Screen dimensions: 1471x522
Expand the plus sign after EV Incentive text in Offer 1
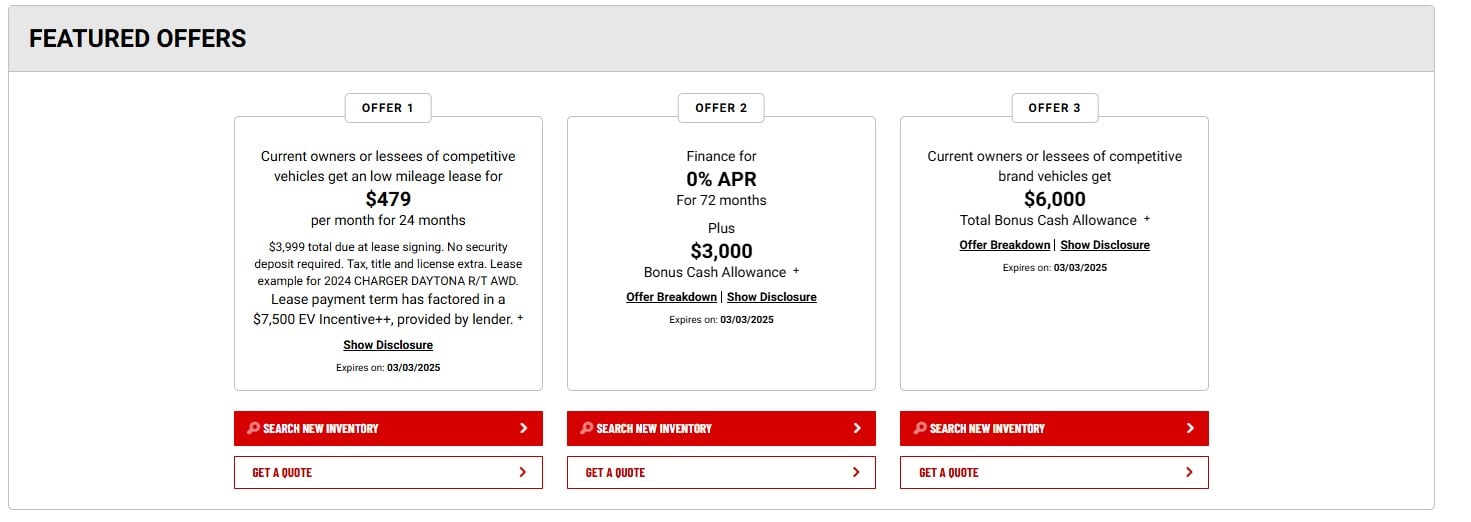(520, 320)
